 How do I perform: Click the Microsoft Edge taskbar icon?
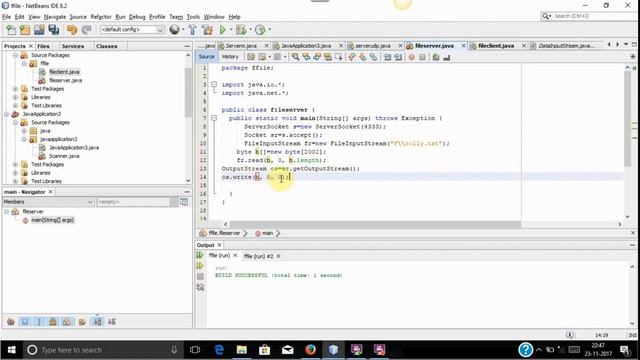point(219,350)
